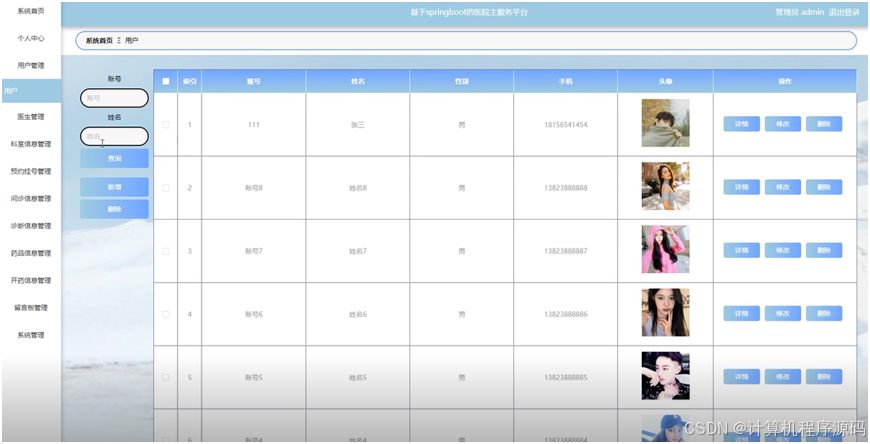Check the row checkbox for 张三
Viewport: 870px width, 444px height.
[165, 124]
